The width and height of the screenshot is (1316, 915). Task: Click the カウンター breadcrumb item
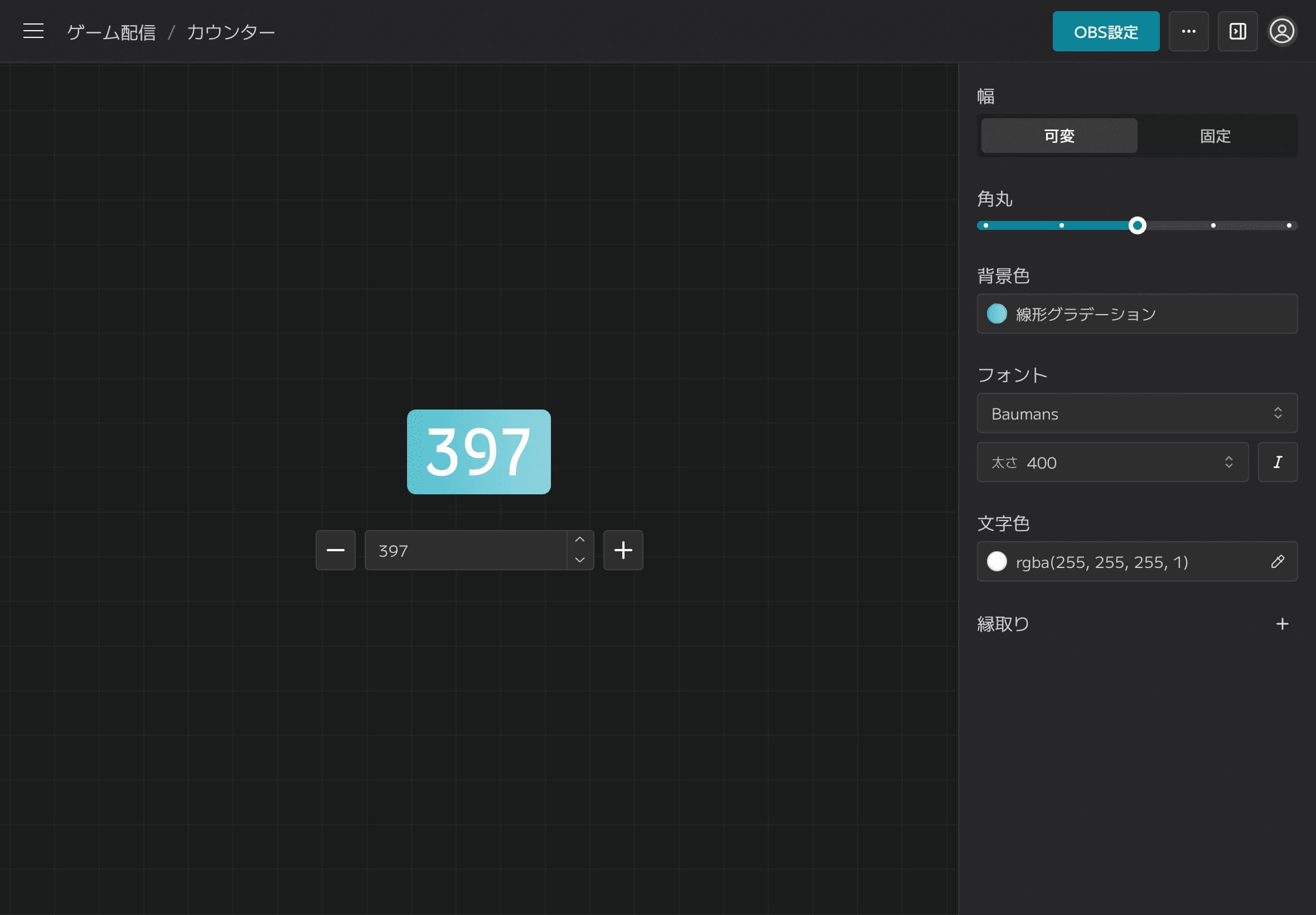pos(231,32)
